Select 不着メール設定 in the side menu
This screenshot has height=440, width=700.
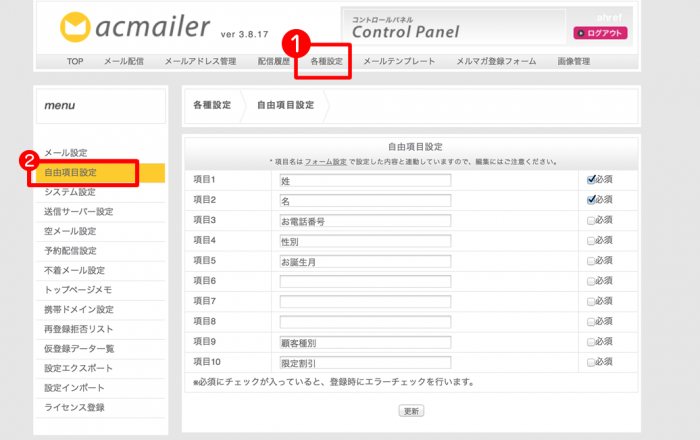point(75,270)
